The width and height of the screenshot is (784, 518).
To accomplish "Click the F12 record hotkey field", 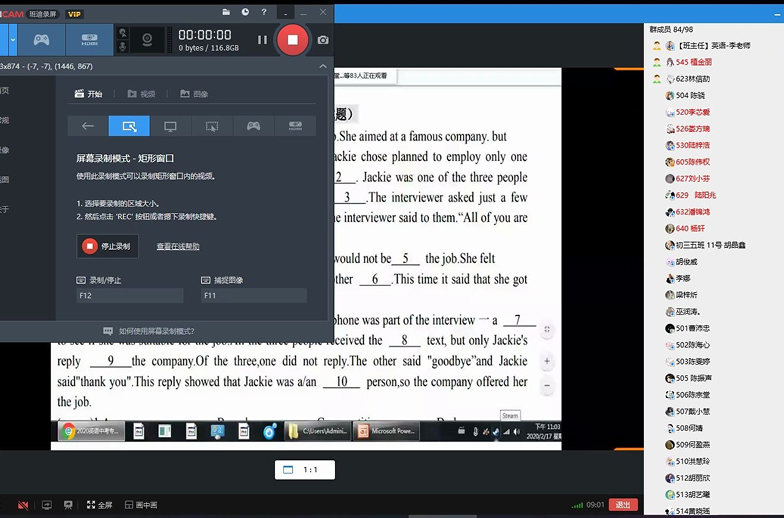I will coord(130,296).
